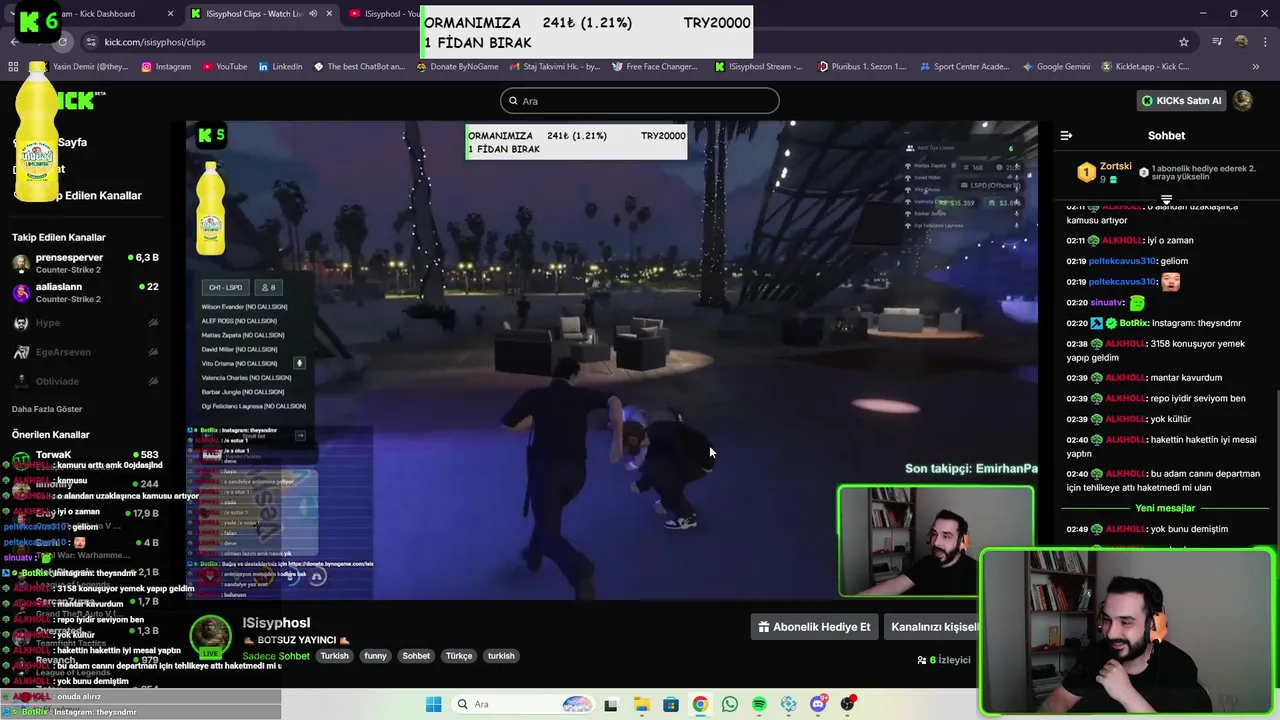Image resolution: width=1280 pixels, height=720 pixels.
Task: Open Spotify from the taskbar
Action: (x=759, y=705)
